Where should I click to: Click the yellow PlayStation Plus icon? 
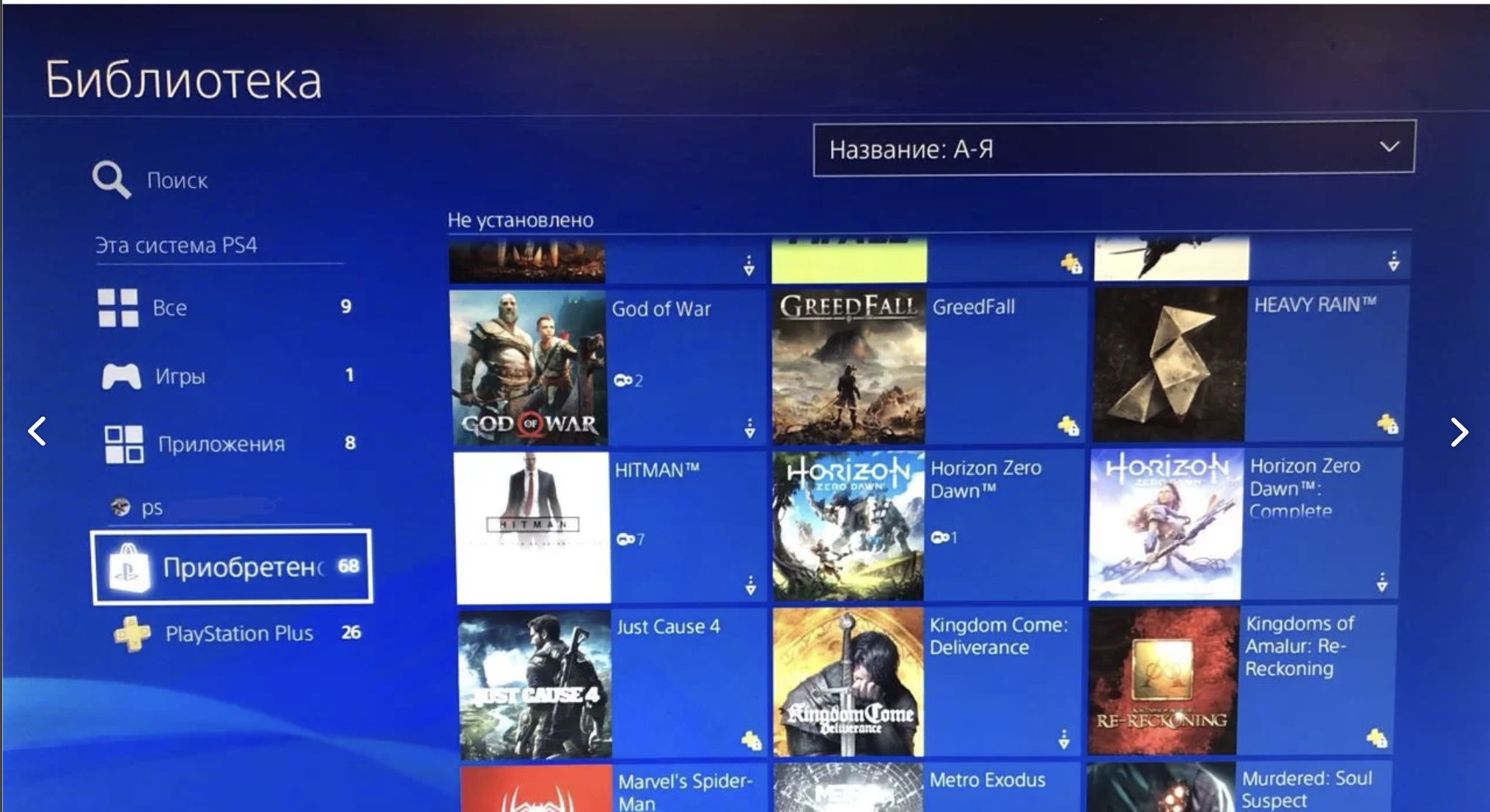[x=133, y=634]
